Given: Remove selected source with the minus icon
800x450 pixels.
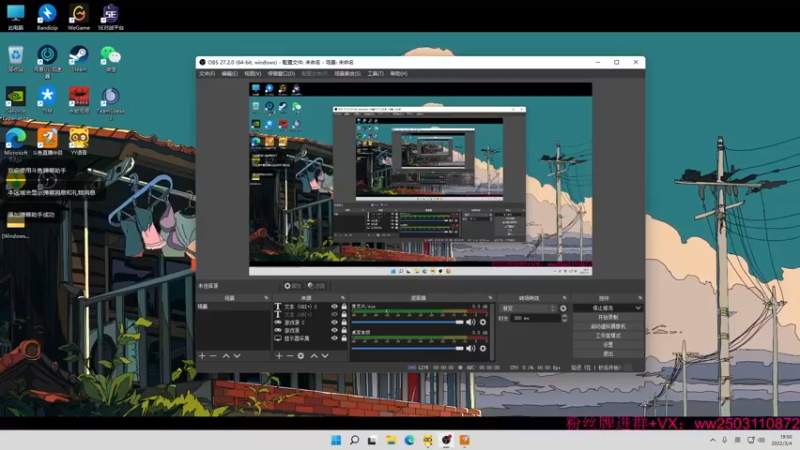Looking at the screenshot, I should click(290, 356).
